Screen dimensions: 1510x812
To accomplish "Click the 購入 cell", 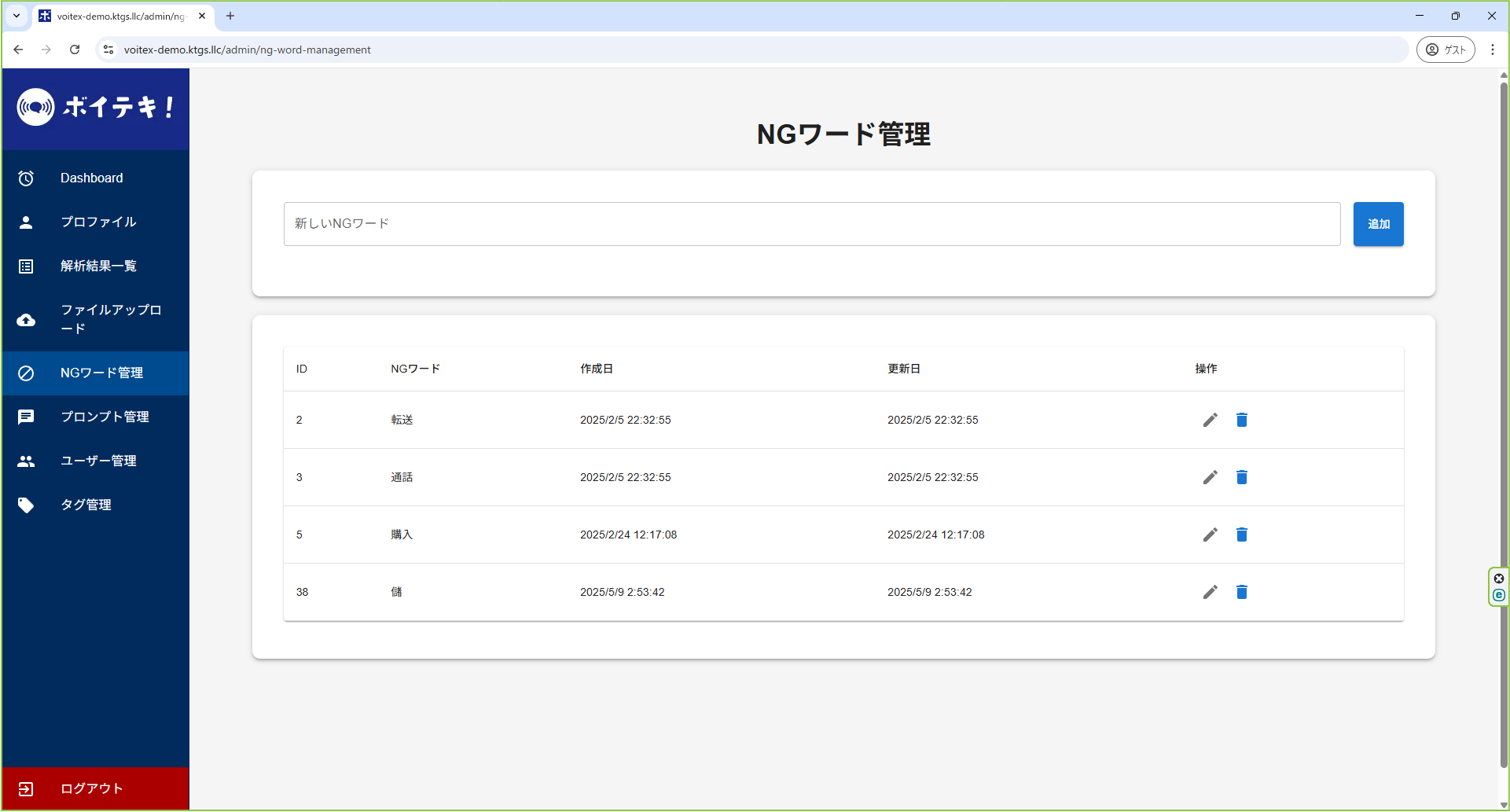I will (x=402, y=535).
